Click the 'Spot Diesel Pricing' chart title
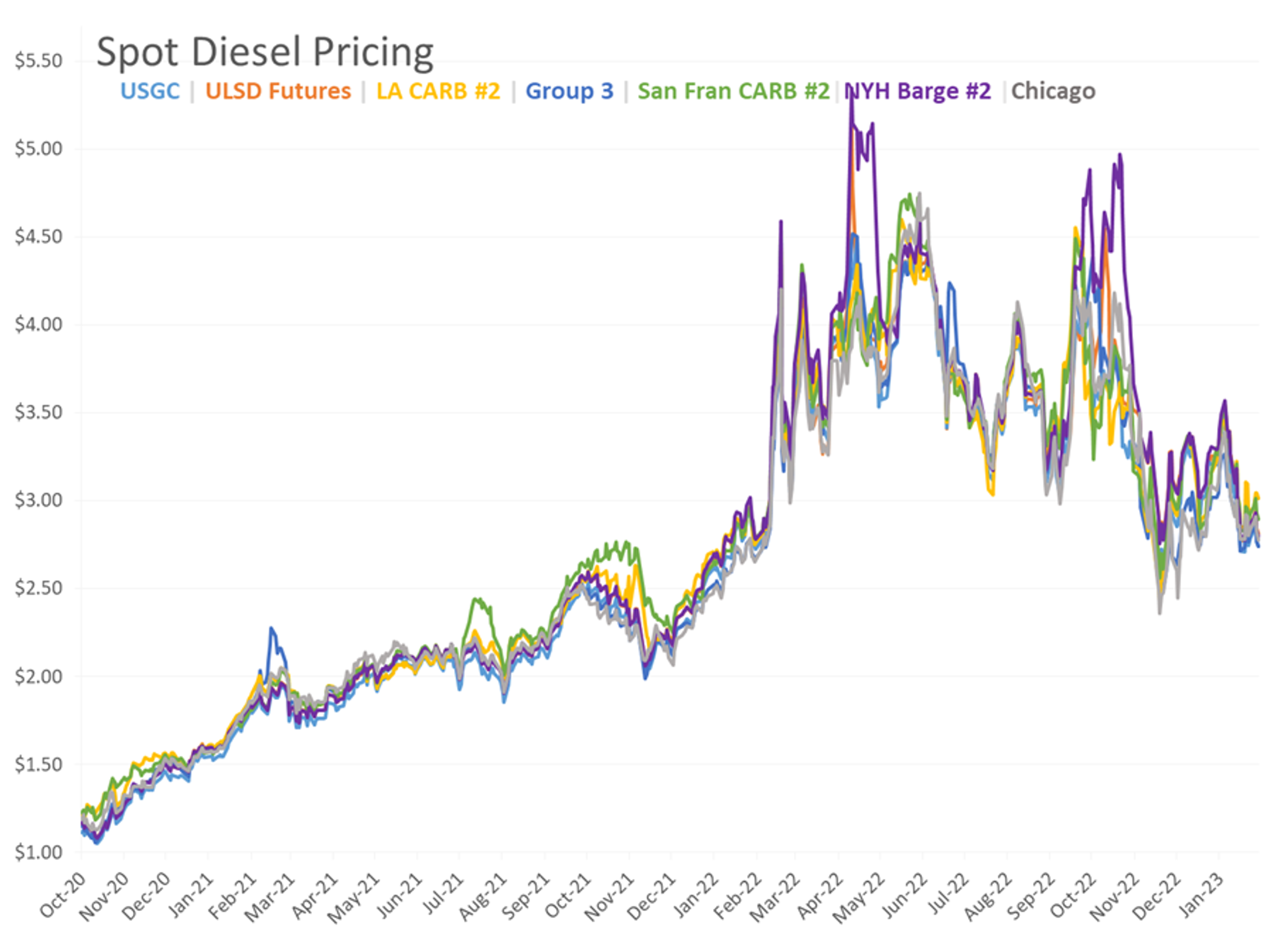The width and height of the screenshot is (1288, 933). click(x=265, y=52)
